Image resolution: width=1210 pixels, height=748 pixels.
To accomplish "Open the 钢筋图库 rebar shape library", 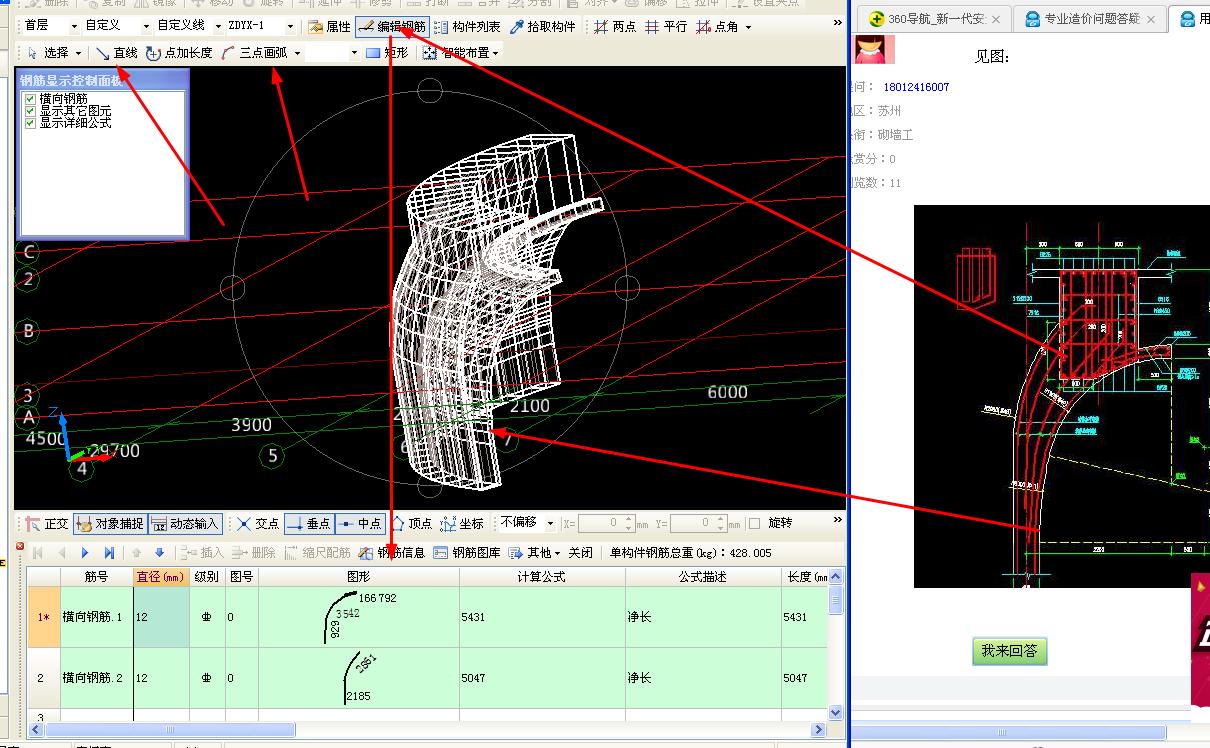I will coord(467,552).
